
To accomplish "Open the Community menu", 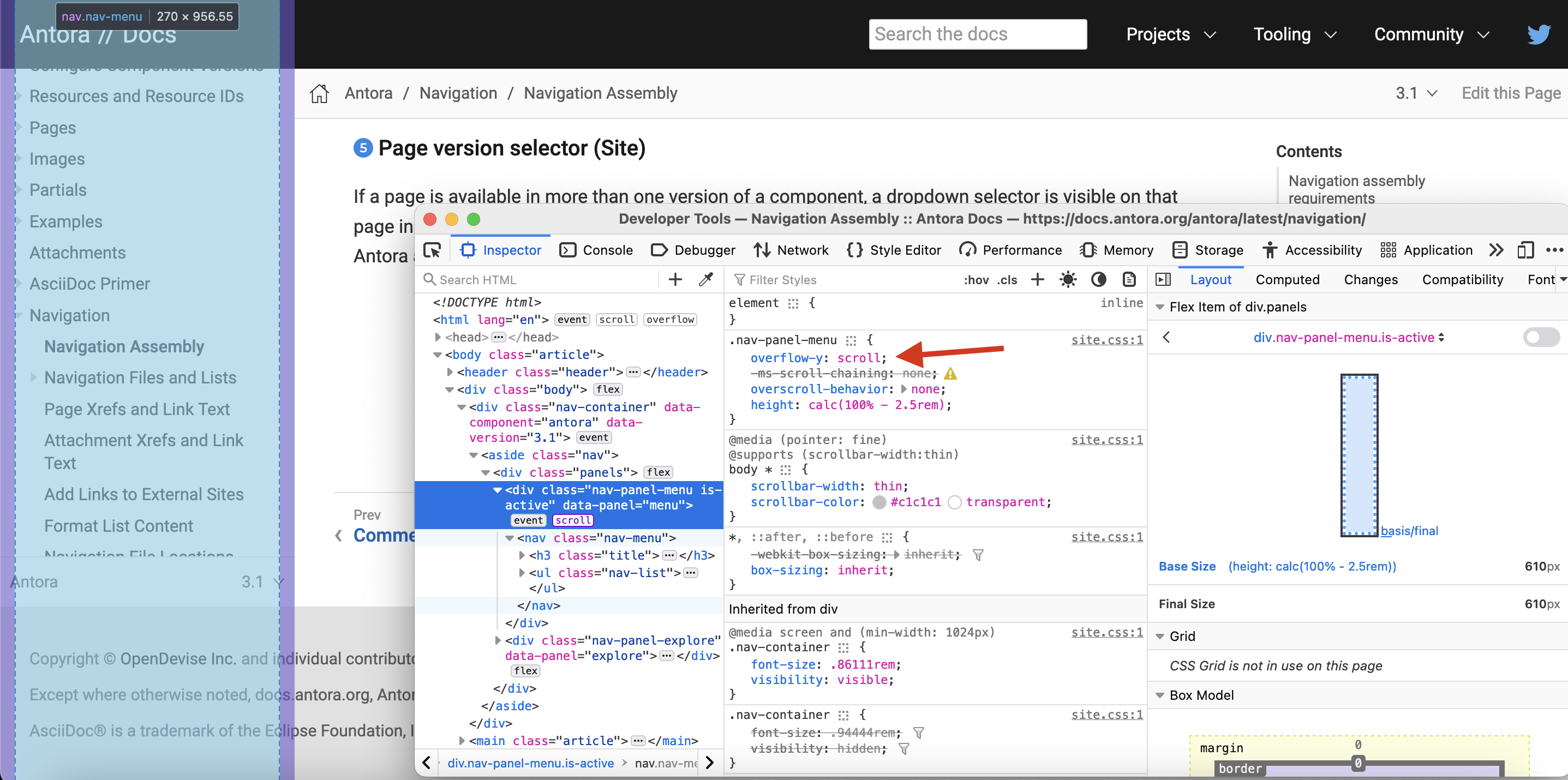I will 1431,34.
